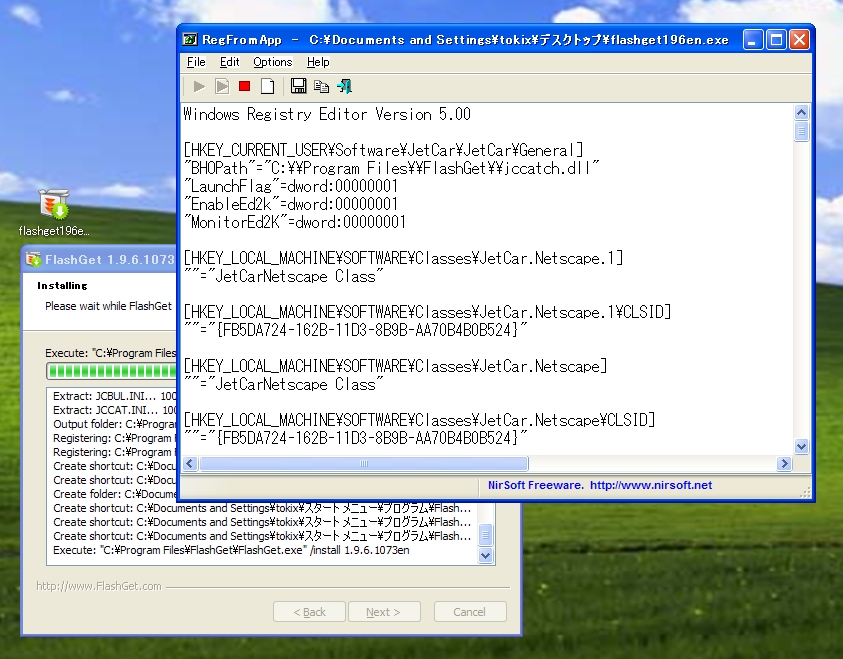843x659 pixels.
Task: Click the "LaunchFlag"=dword:00000001 line
Action: click(x=291, y=186)
